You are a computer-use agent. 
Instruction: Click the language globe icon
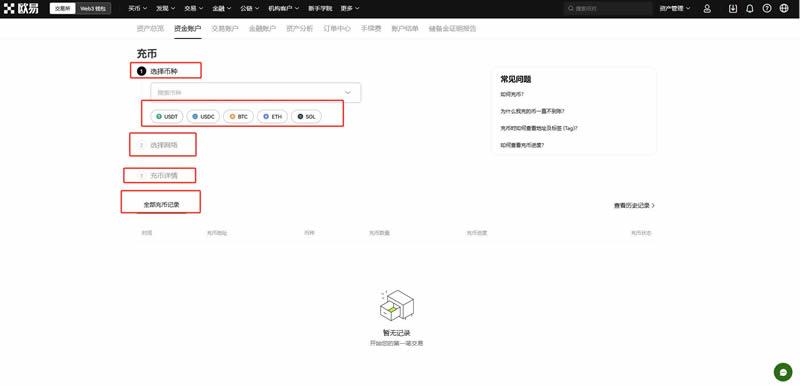point(784,9)
